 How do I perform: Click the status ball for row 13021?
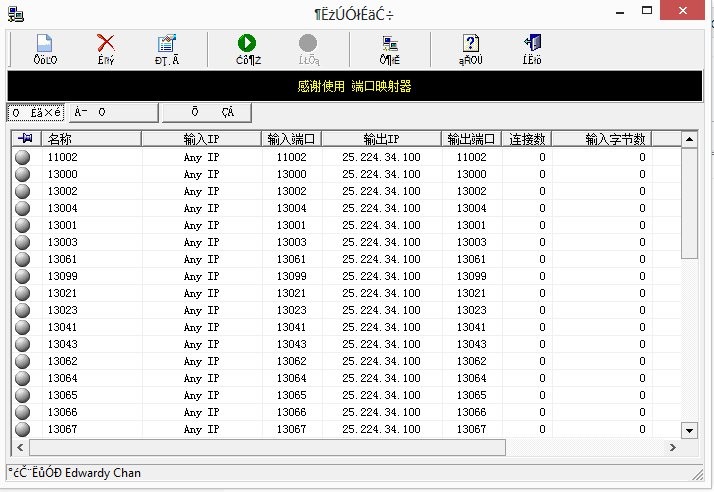coord(22,293)
